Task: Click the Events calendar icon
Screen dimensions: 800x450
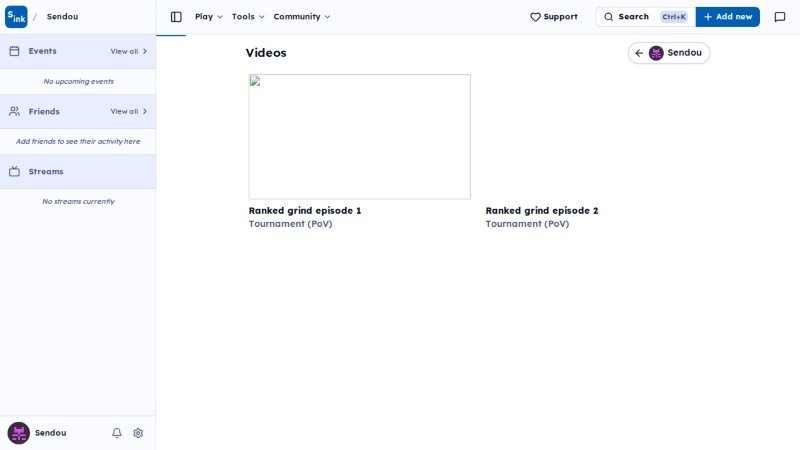Action: pos(14,51)
